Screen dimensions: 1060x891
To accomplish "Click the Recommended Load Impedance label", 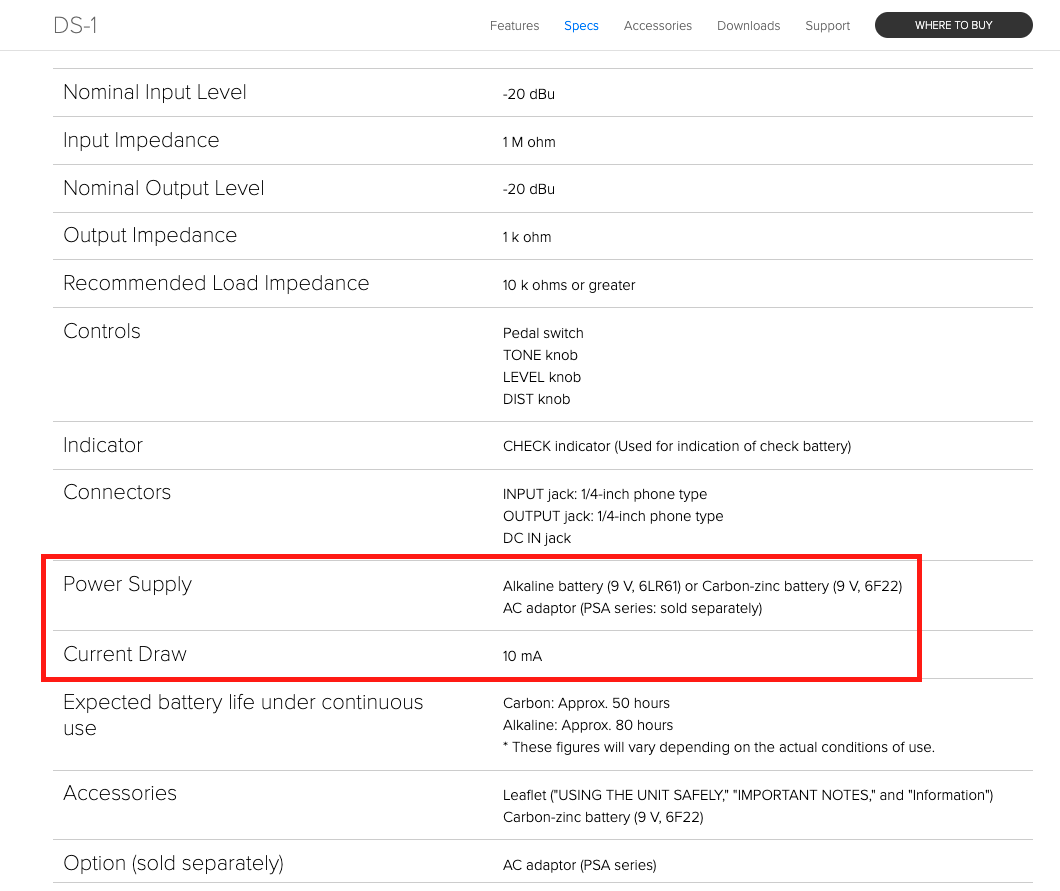I will click(216, 283).
